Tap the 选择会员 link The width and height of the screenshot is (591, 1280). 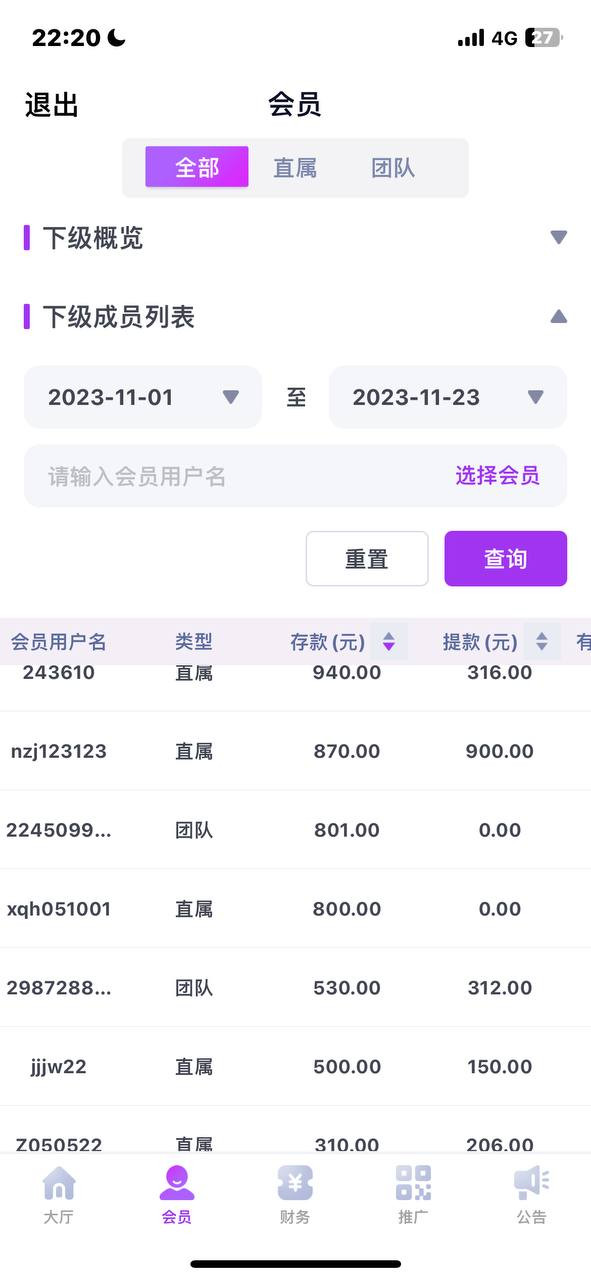pos(497,476)
